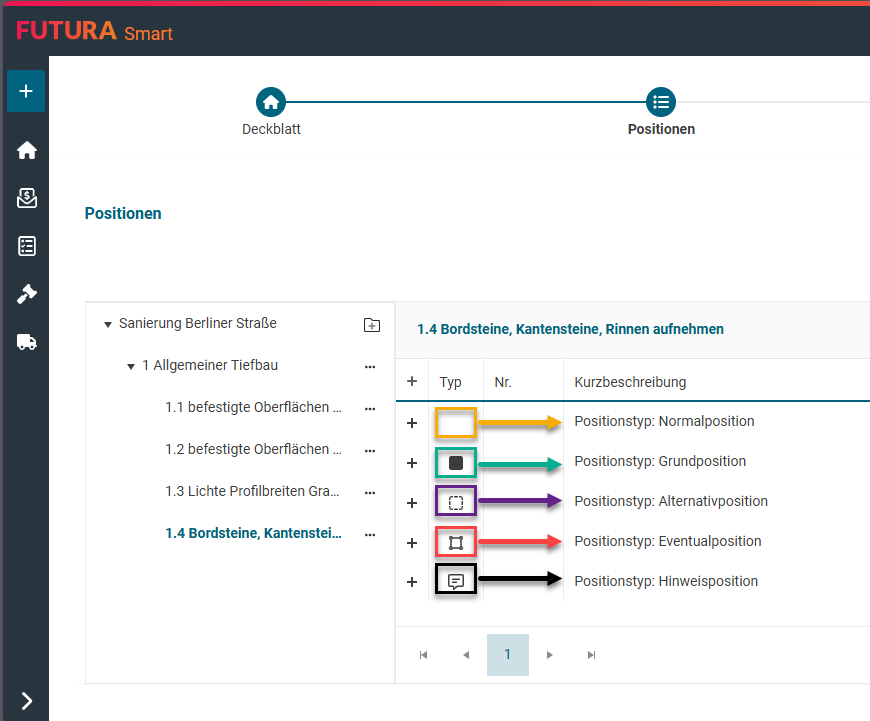Open the three-dot menu for 1 Allgemeiner Tiefbau

(370, 366)
